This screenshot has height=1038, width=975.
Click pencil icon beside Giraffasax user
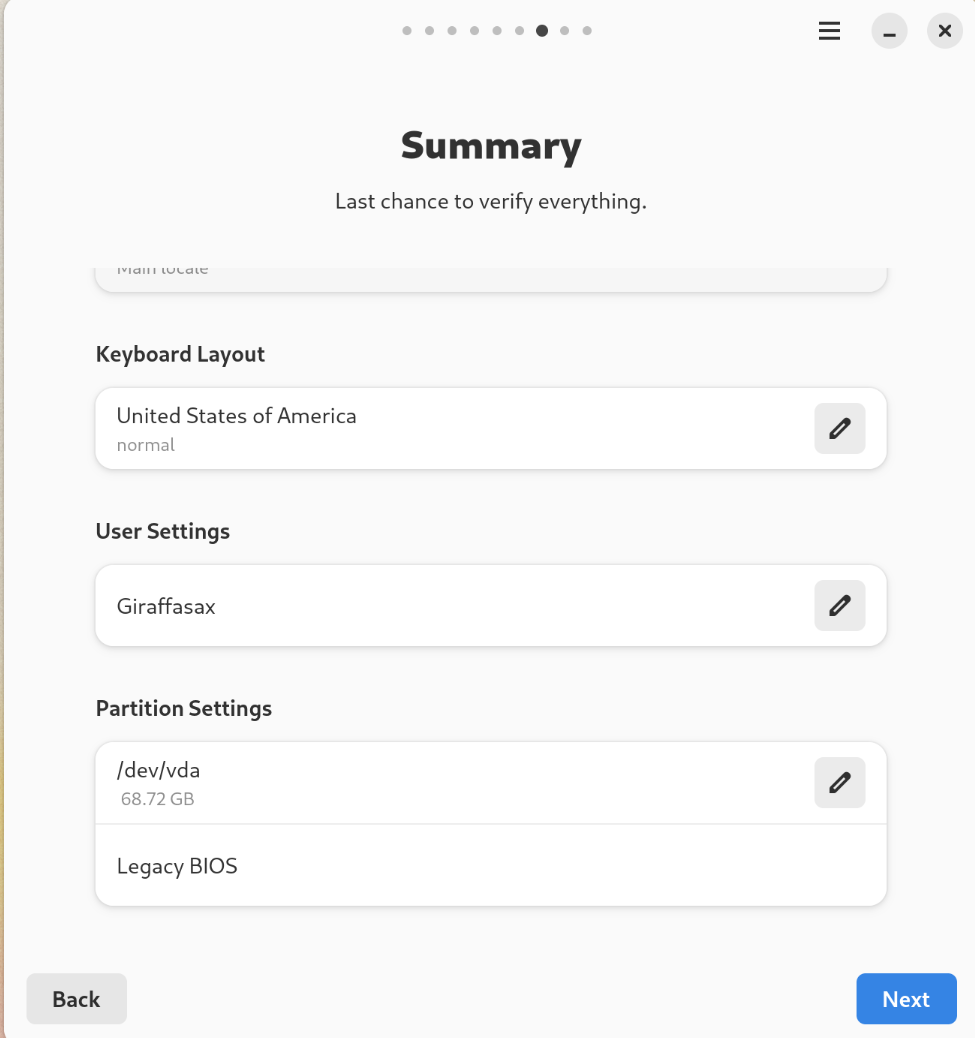pyautogui.click(x=839, y=606)
